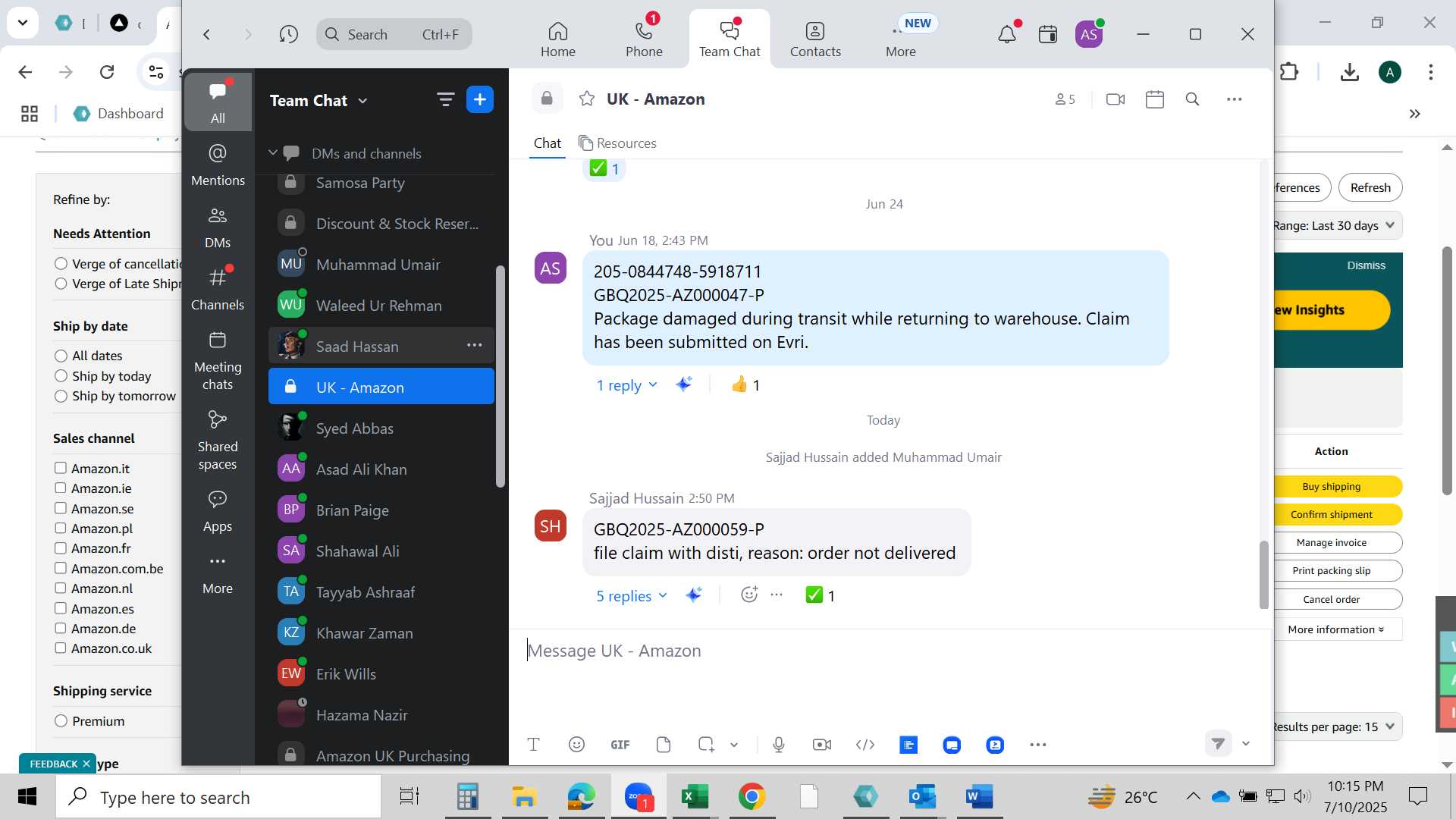Record an audio message with microphone icon

click(778, 745)
